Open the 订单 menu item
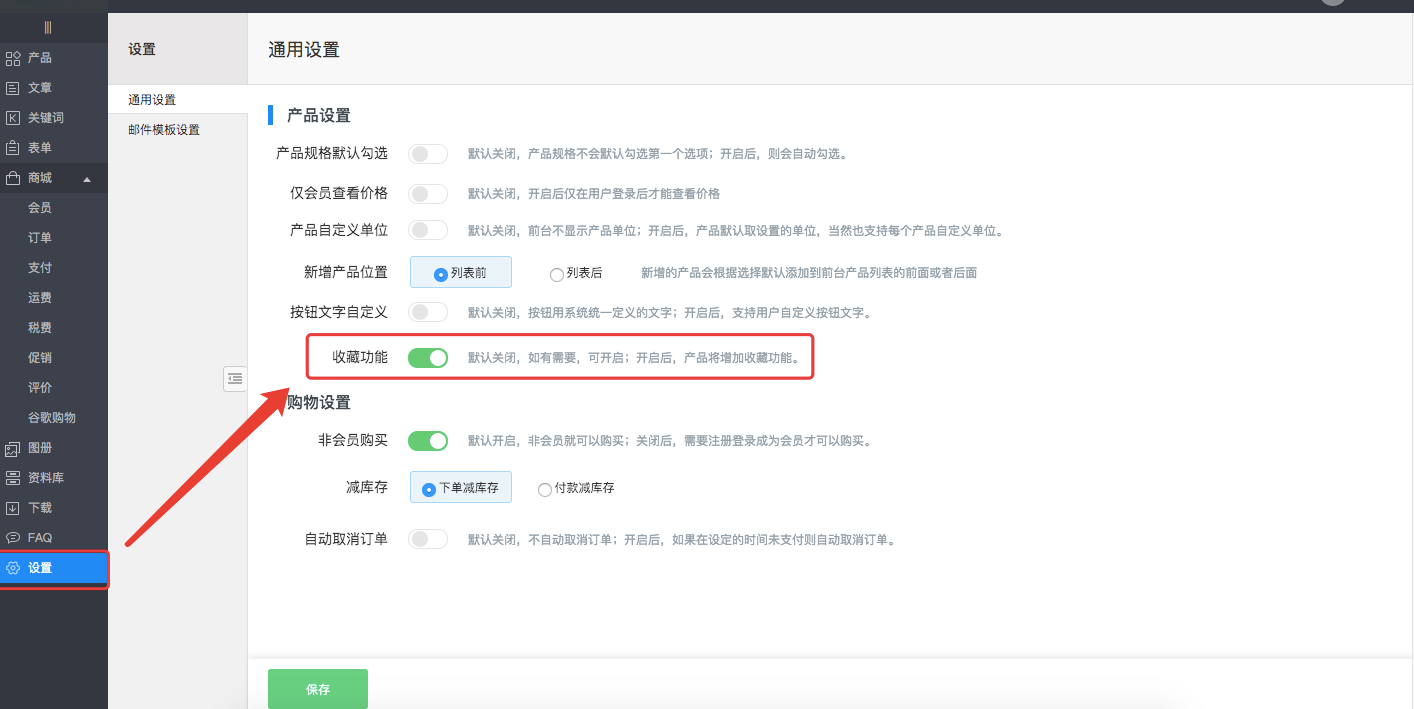This screenshot has width=1414, height=709. pos(38,237)
